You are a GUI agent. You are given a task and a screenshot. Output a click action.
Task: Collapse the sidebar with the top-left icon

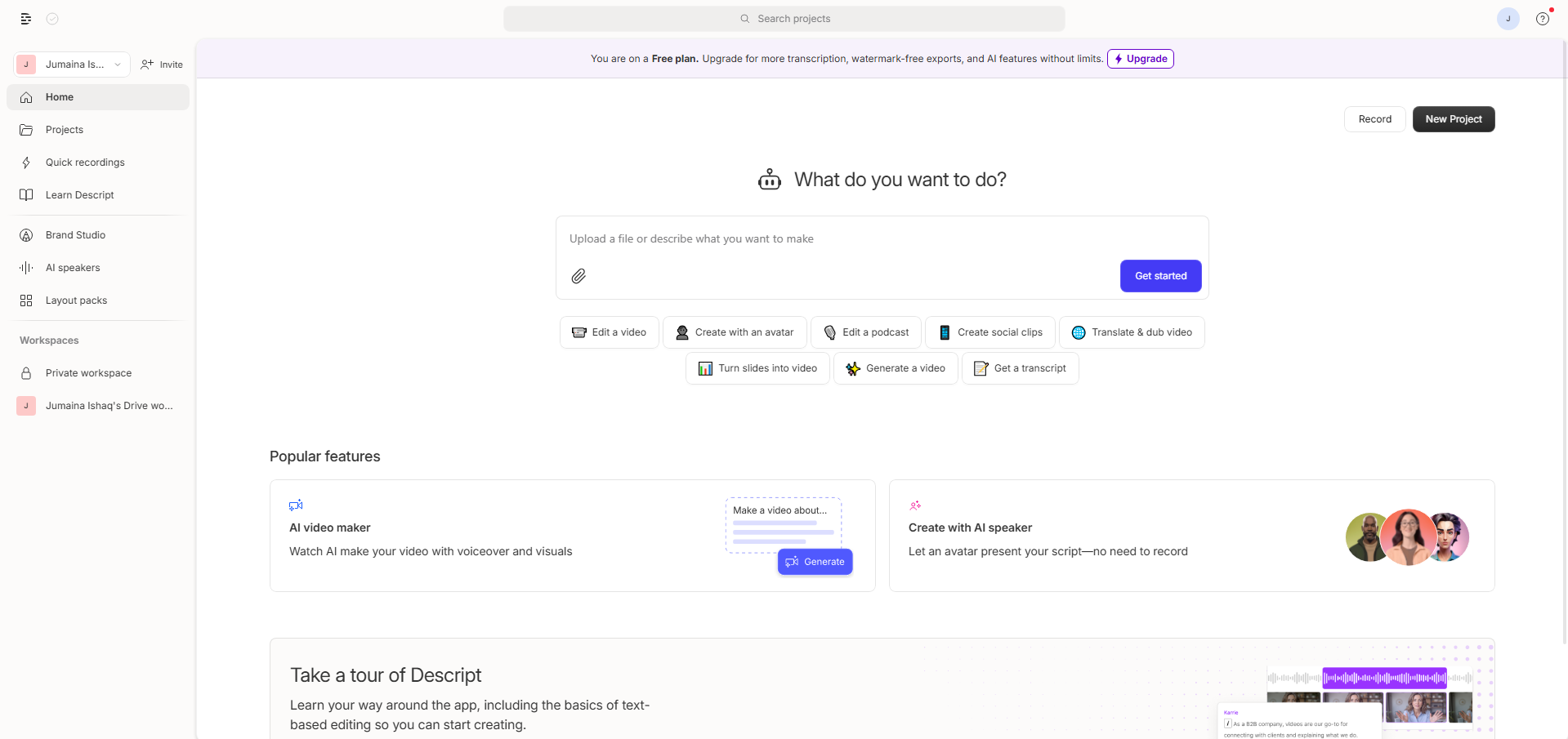pos(25,18)
